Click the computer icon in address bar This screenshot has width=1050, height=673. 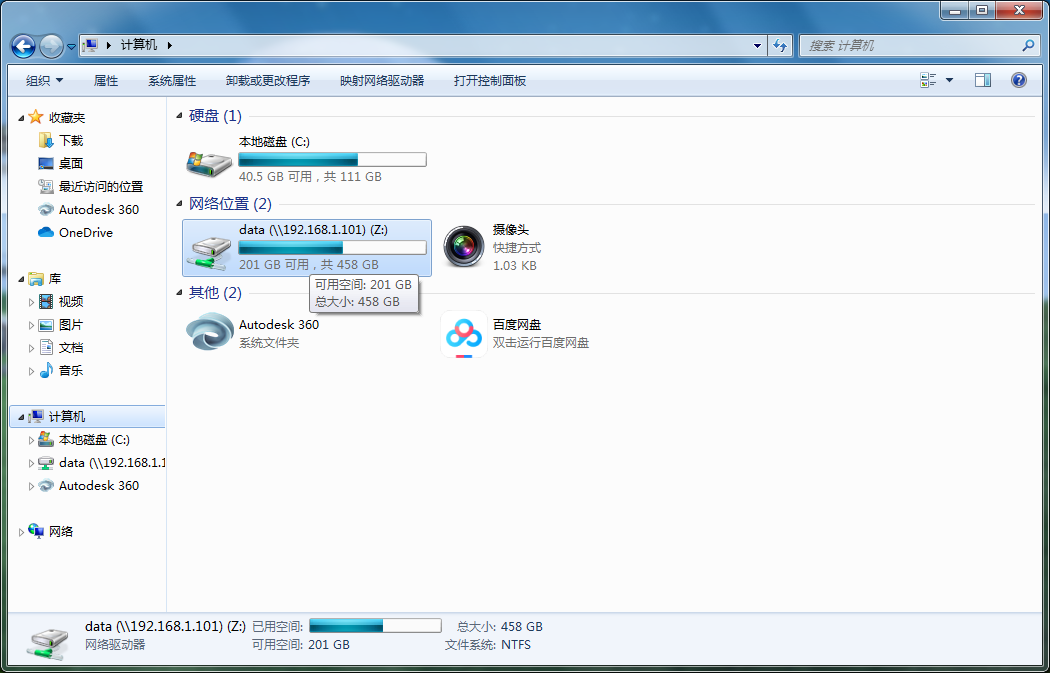pos(90,46)
